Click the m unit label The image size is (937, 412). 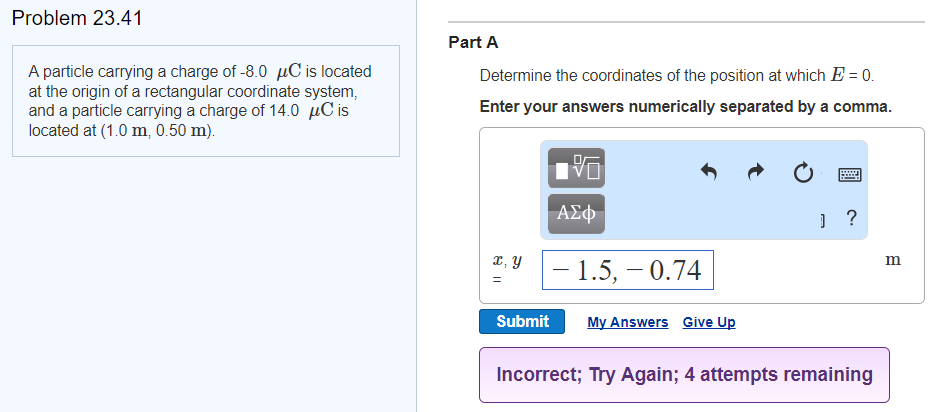[x=893, y=260]
